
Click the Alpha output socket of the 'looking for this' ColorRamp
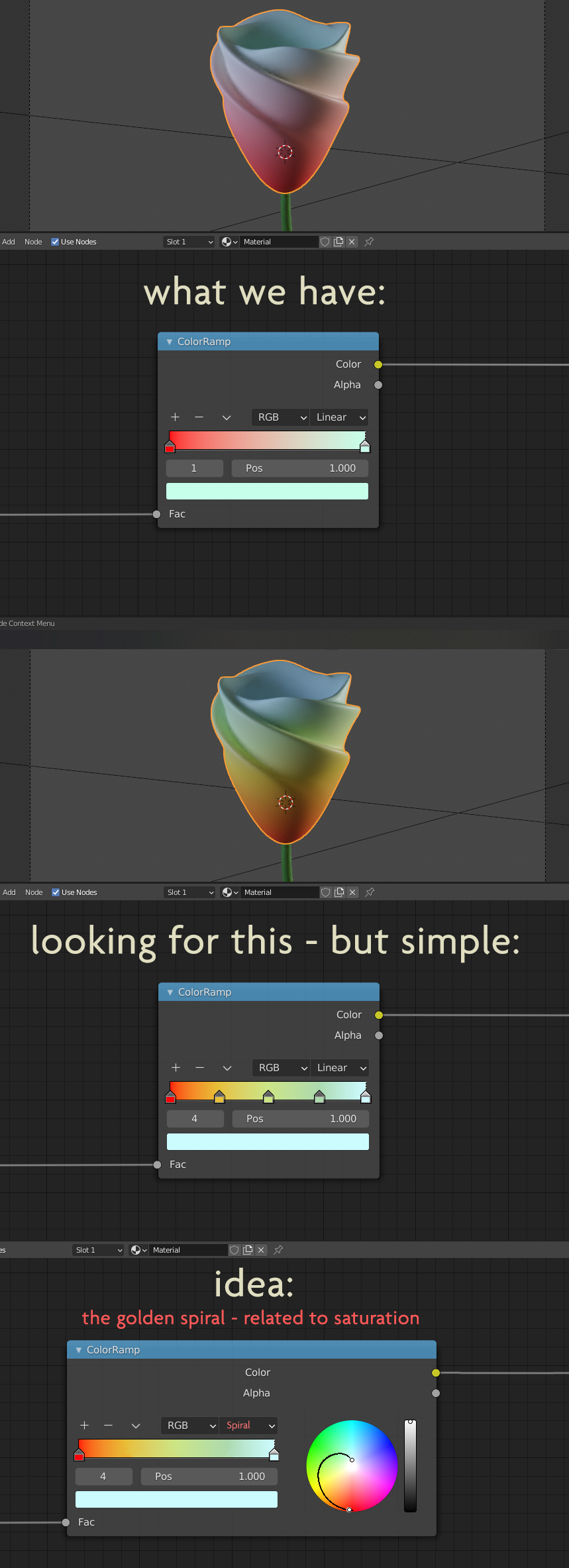(379, 1035)
